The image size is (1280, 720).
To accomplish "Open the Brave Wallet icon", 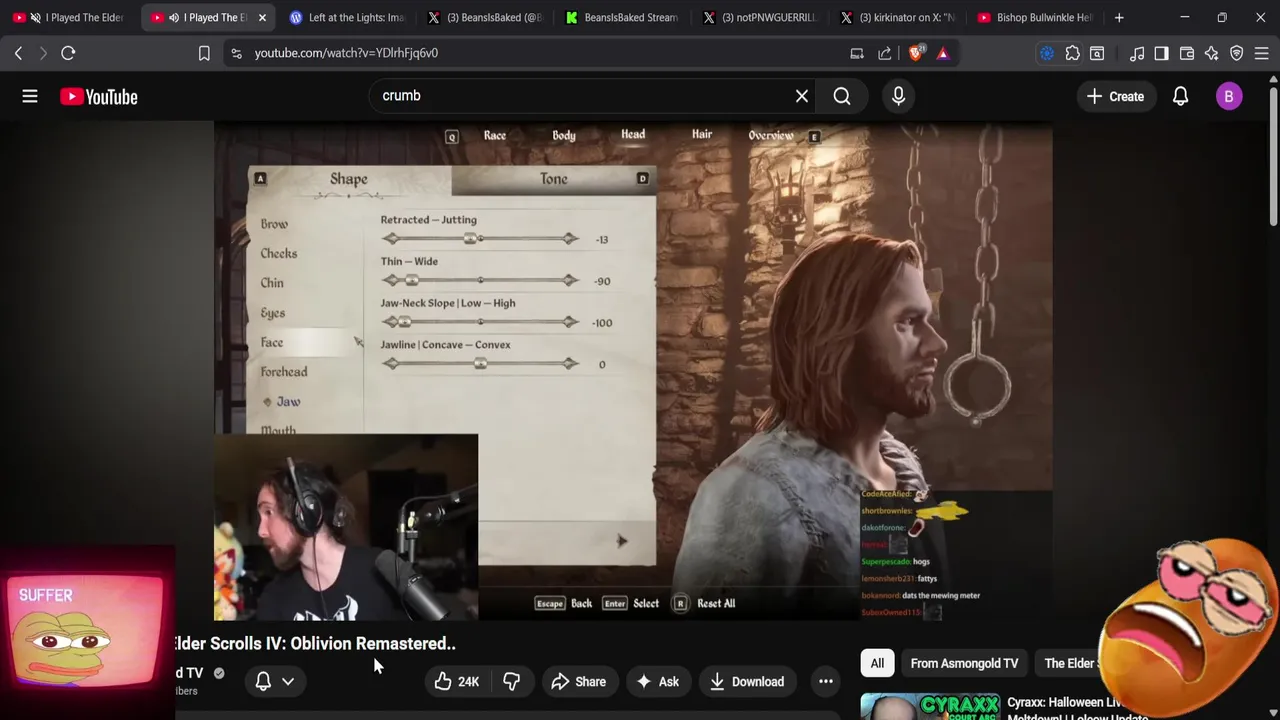I will [x=1187, y=53].
